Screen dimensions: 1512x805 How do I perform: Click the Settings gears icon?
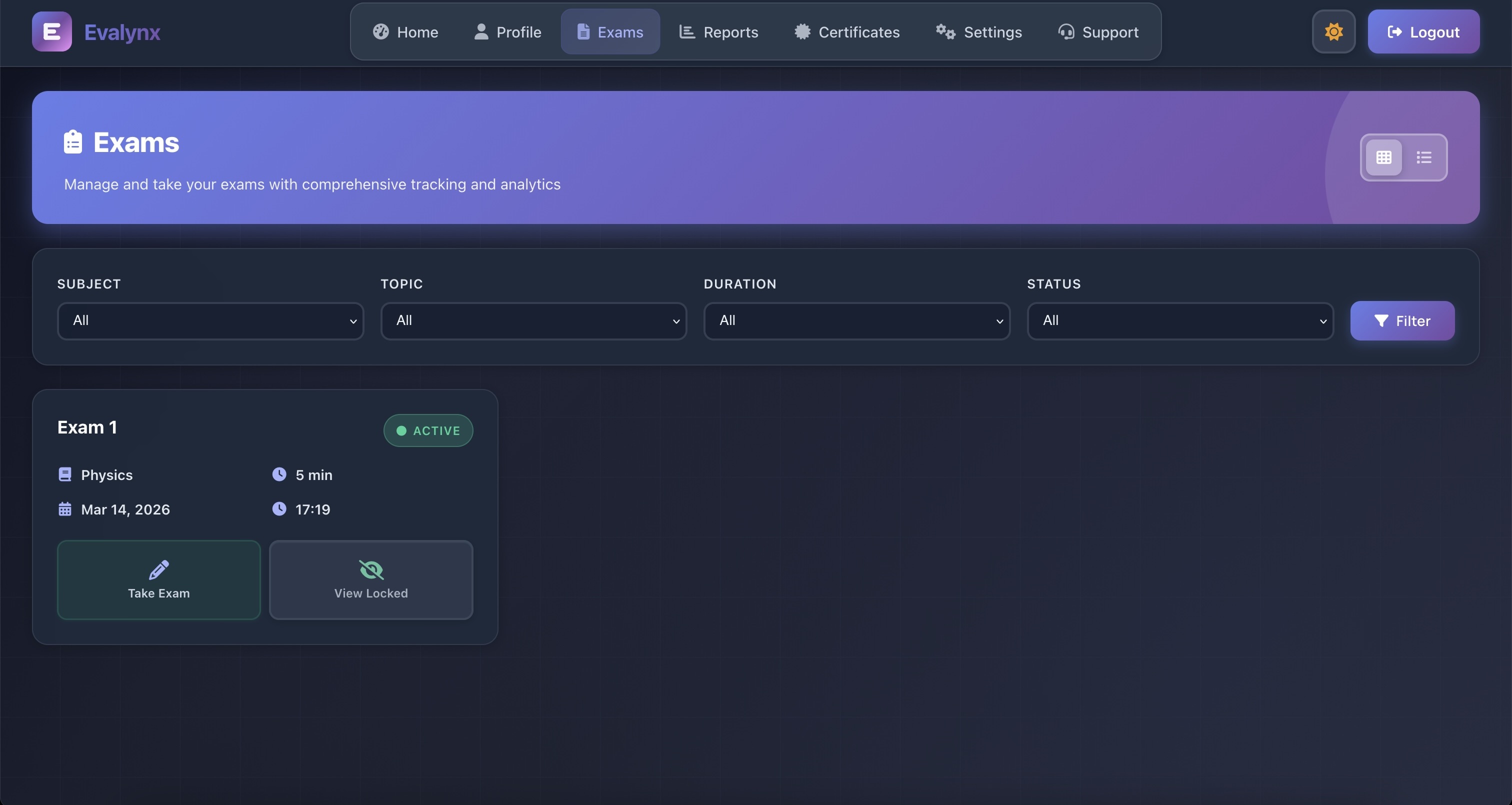945,31
